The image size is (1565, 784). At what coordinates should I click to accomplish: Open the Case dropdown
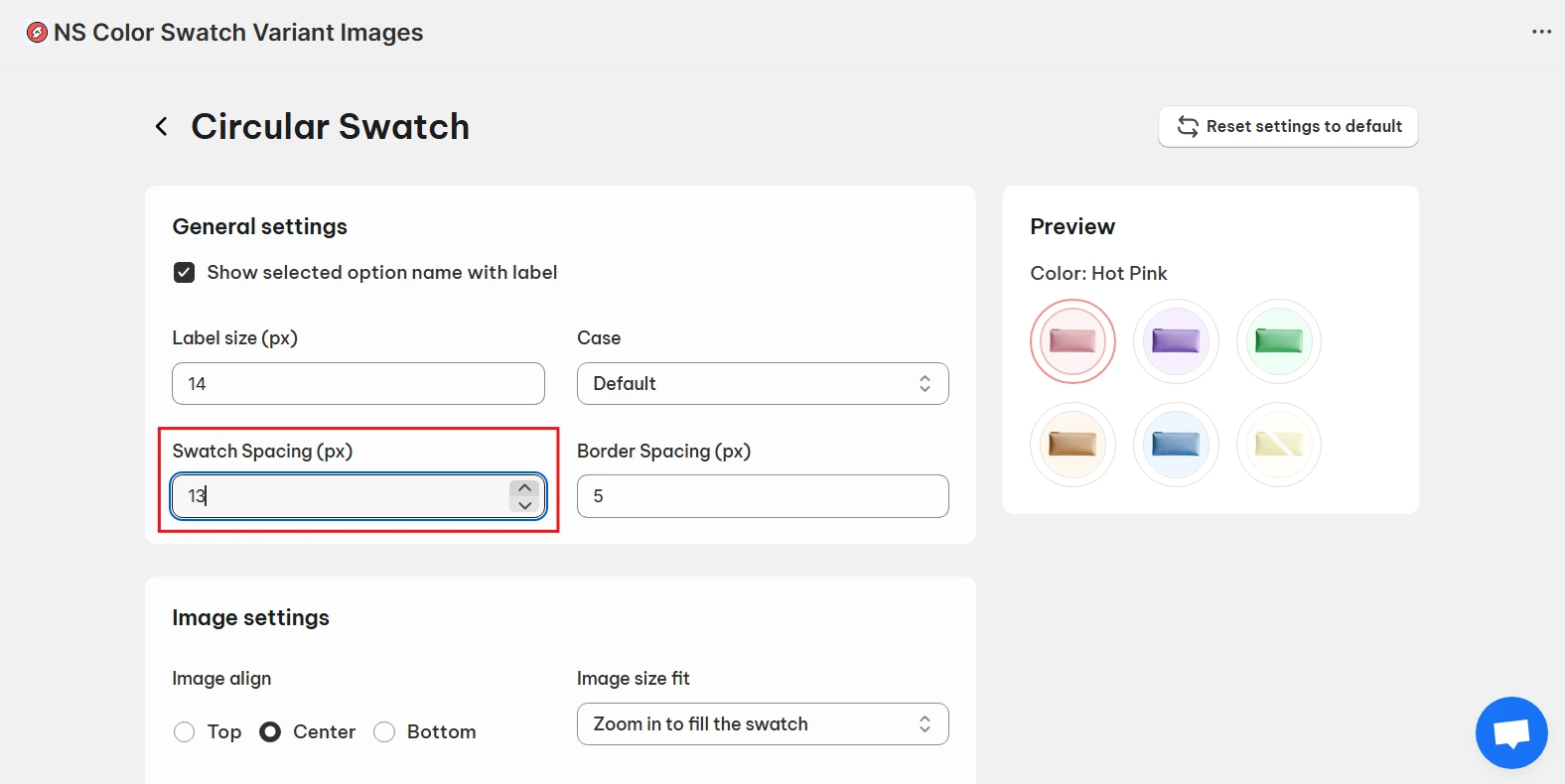[762, 384]
